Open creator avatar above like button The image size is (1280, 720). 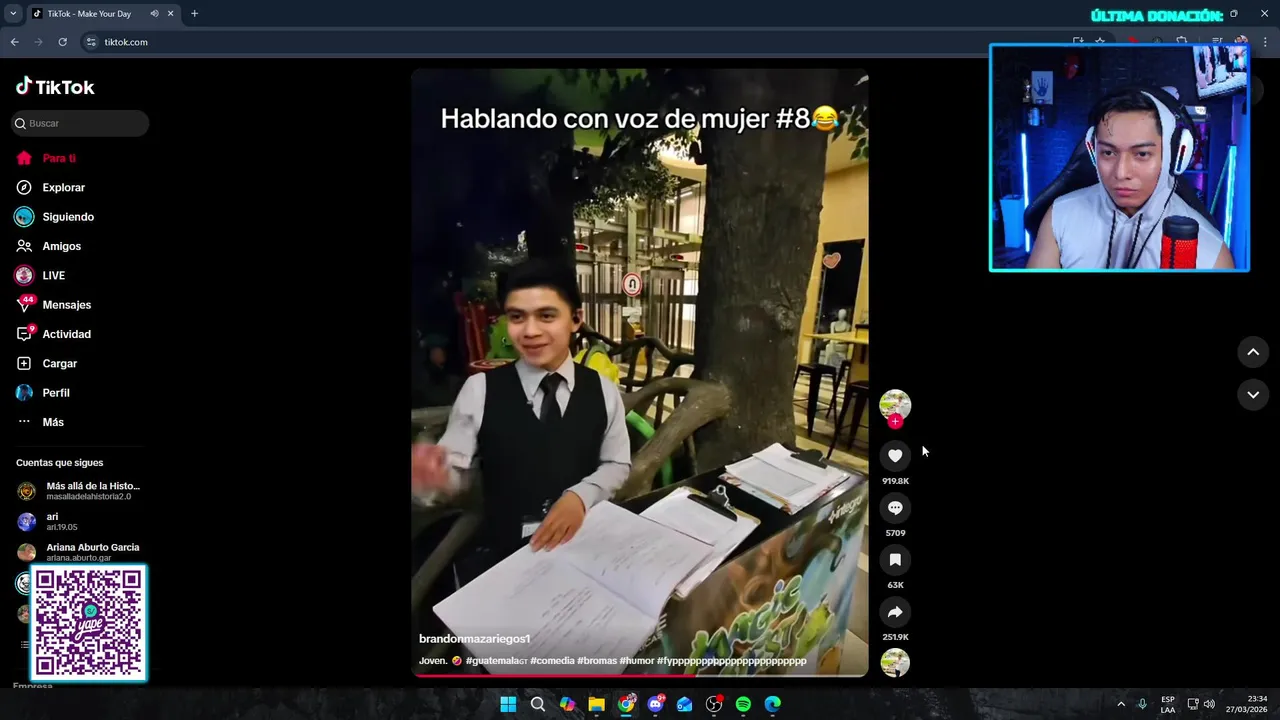tap(895, 405)
